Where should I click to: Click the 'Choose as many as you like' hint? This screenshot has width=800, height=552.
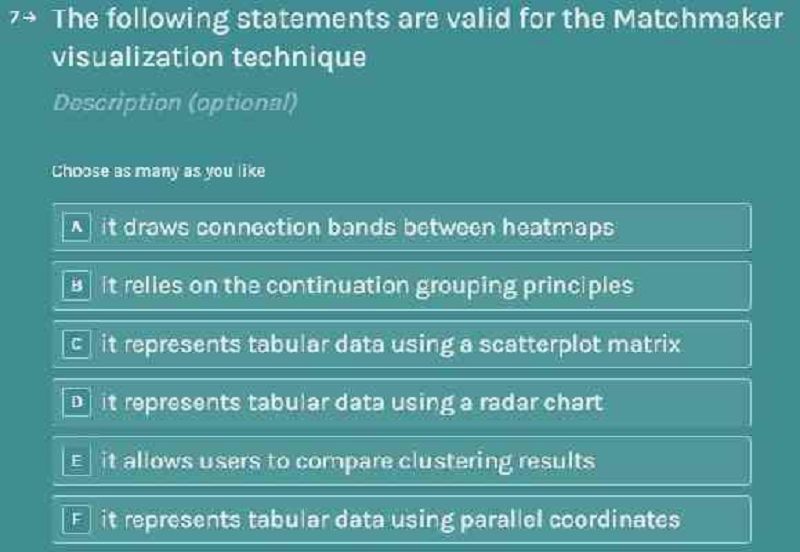[x=159, y=171]
